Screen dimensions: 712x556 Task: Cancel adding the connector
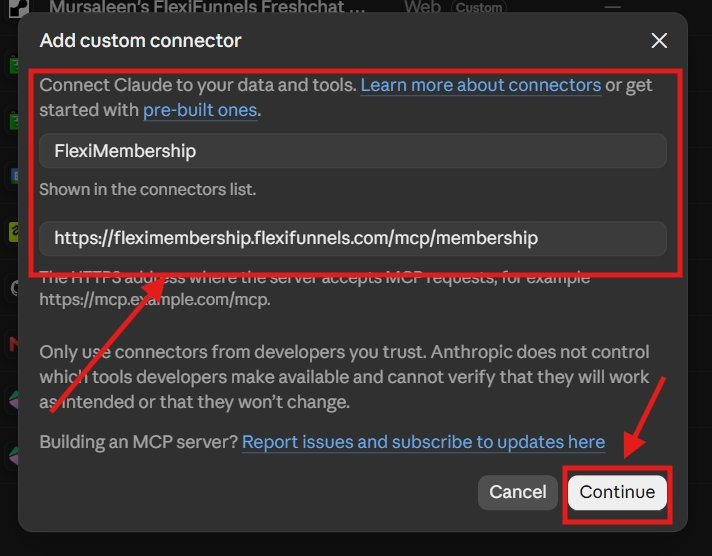[x=518, y=492]
